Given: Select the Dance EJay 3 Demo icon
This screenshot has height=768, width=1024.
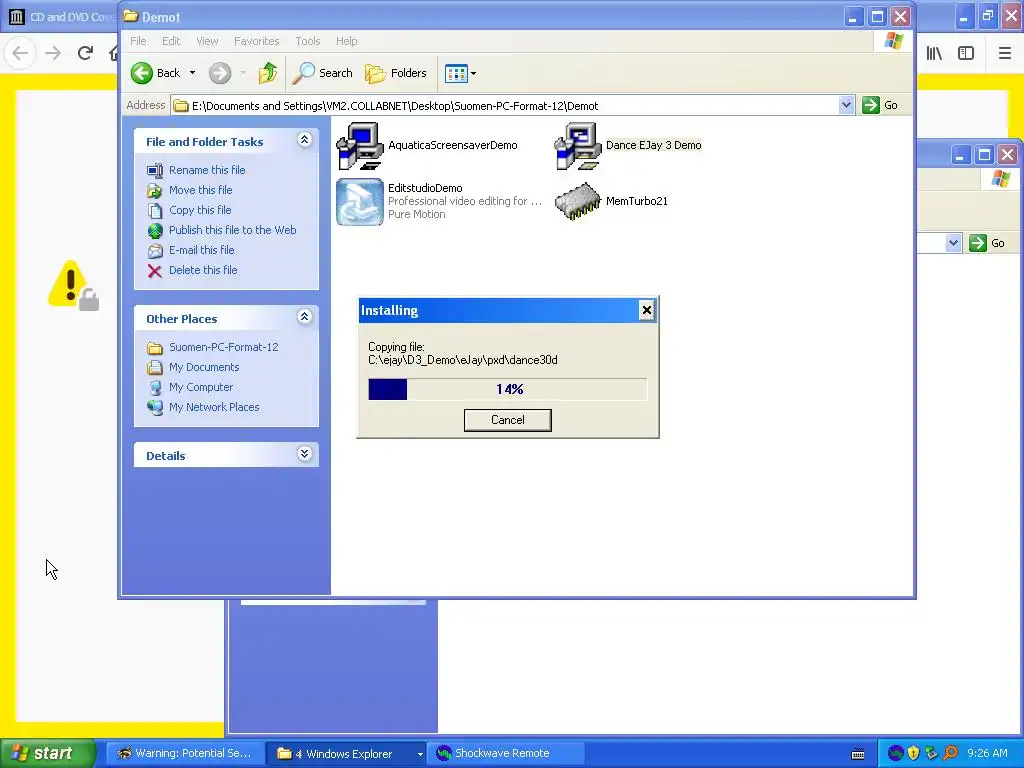Looking at the screenshot, I should click(578, 146).
